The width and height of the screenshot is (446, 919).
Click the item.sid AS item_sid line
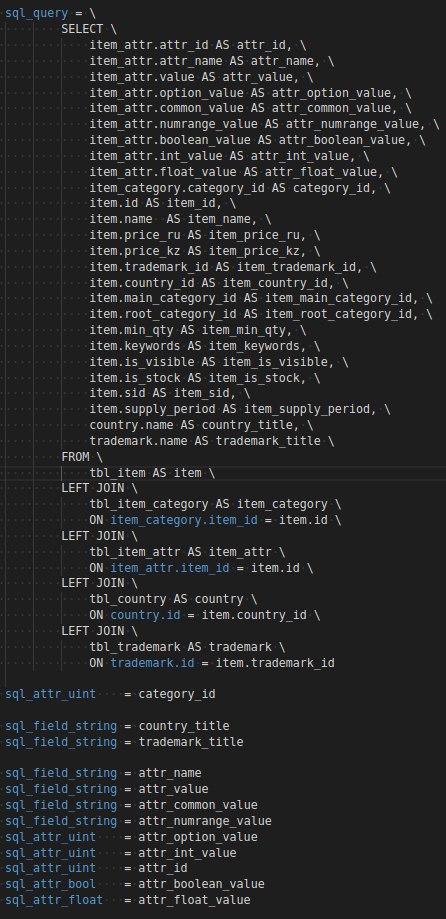pos(169,393)
